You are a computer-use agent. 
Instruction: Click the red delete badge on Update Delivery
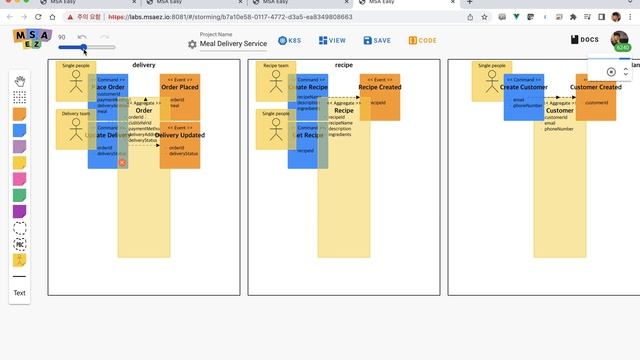[x=122, y=163]
